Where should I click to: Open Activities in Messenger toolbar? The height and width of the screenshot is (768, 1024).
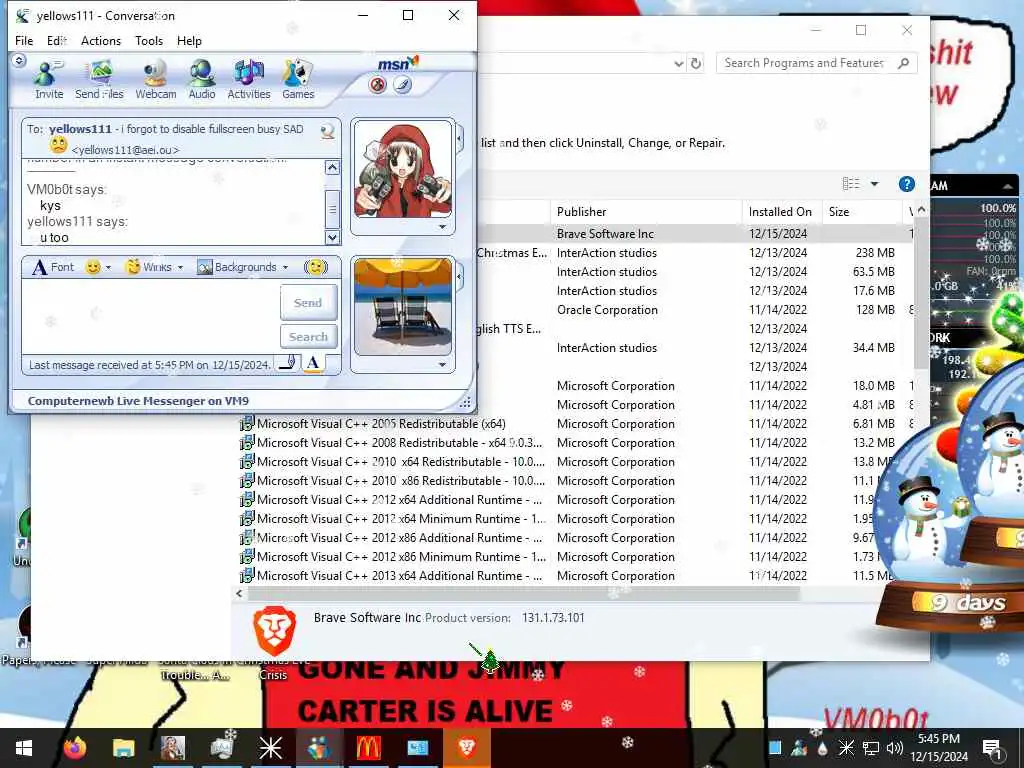(249, 79)
